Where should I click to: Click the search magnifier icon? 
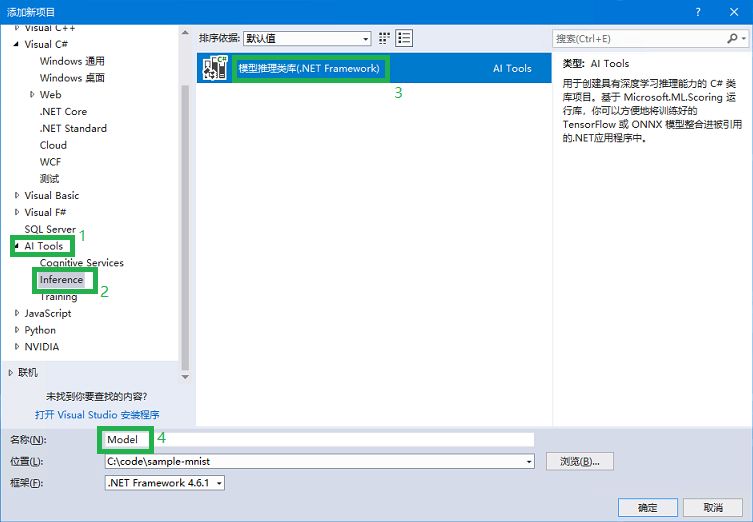732,38
